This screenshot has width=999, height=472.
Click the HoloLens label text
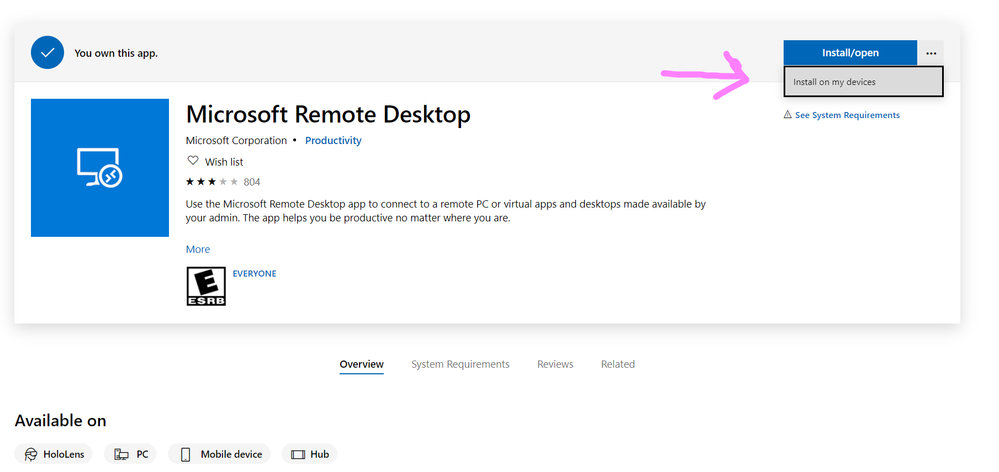pyautogui.click(x=63, y=454)
